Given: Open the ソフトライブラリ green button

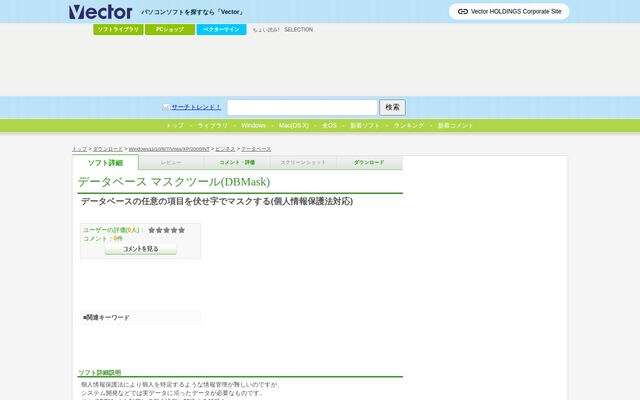Looking at the screenshot, I should [x=118, y=29].
